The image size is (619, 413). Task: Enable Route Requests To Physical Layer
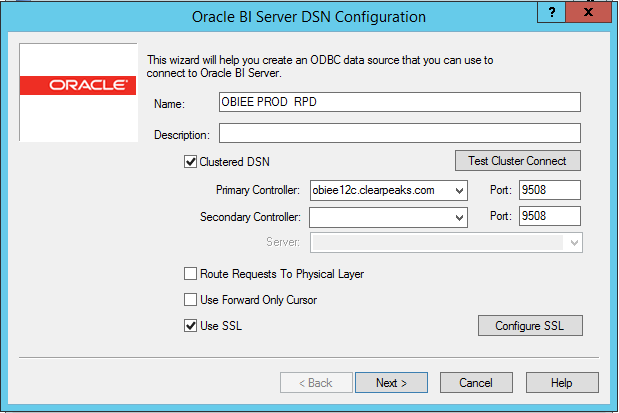[190, 274]
